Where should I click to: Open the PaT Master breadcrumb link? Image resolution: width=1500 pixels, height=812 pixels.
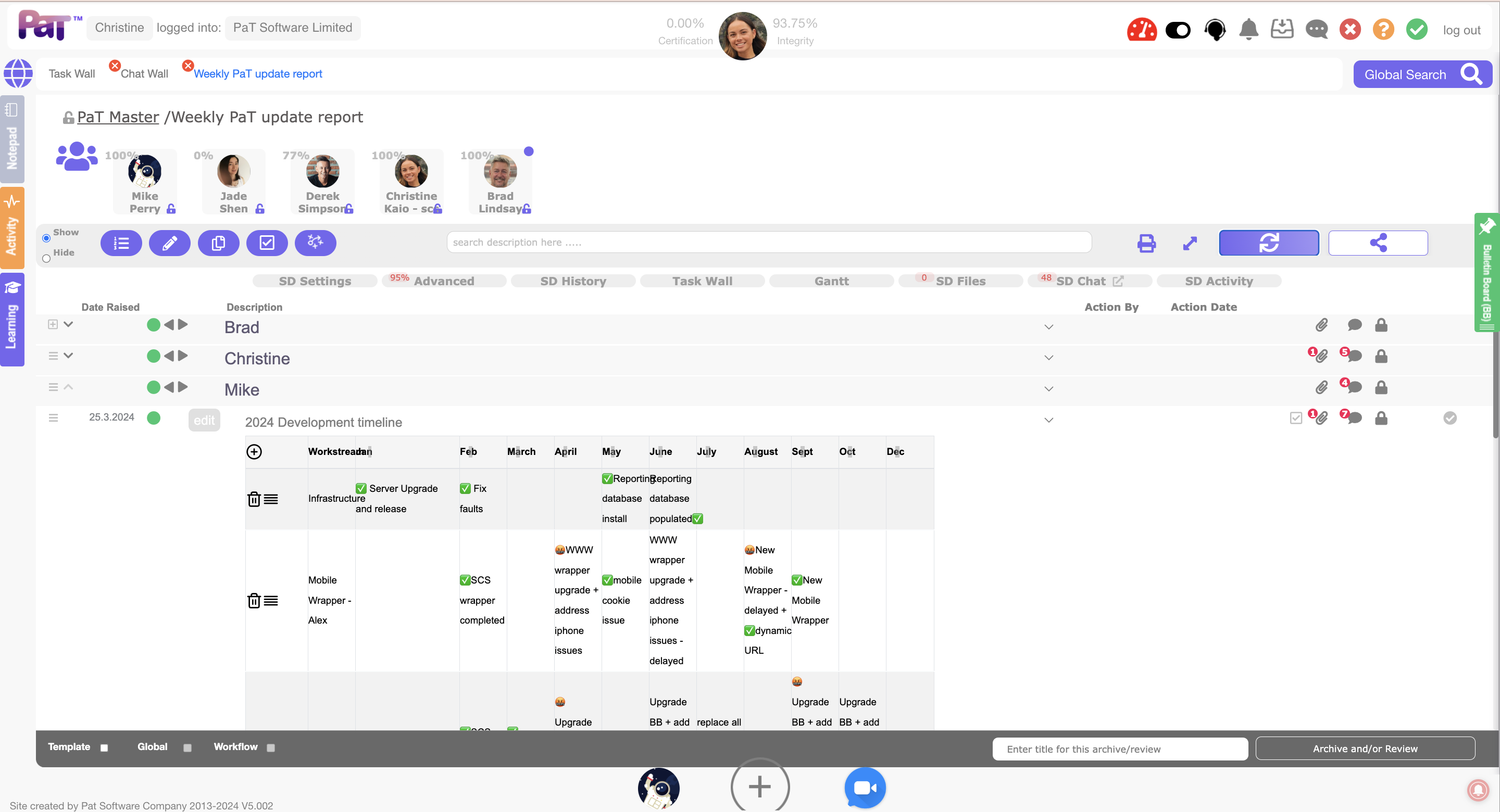point(118,117)
